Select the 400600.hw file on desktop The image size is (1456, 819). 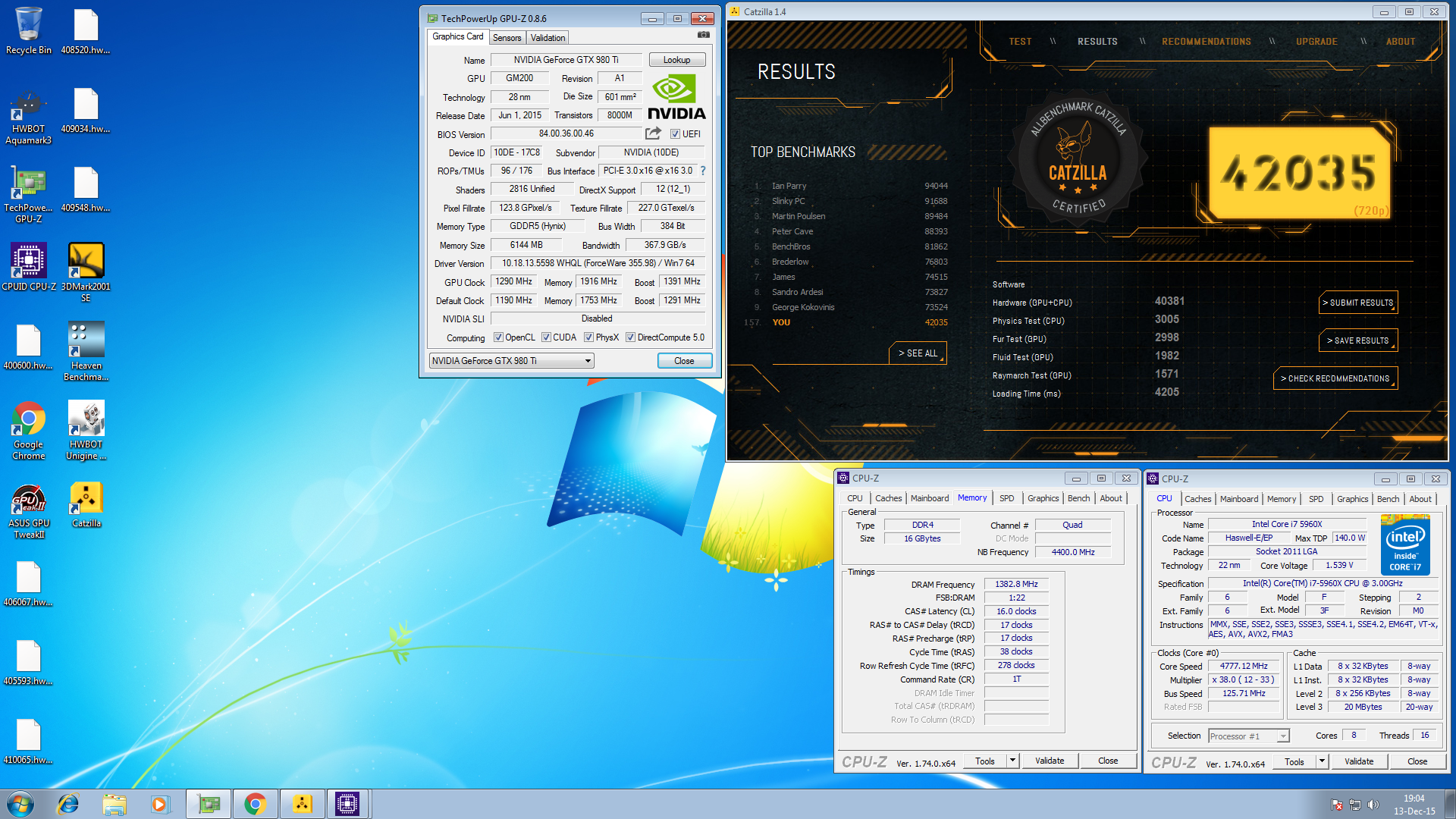coord(28,347)
